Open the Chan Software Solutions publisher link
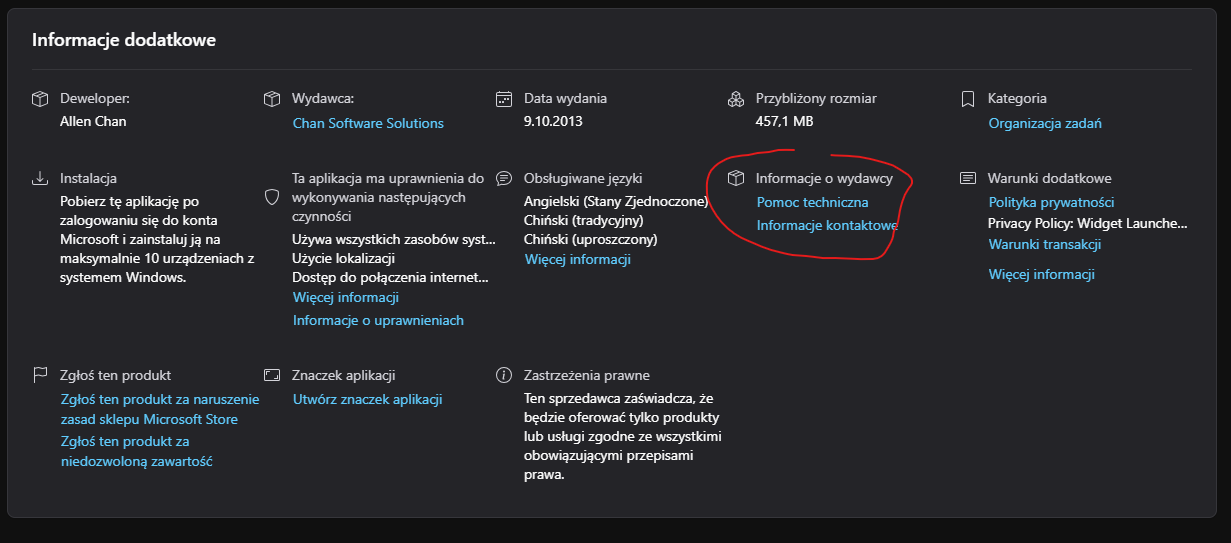Screen dimensions: 1231x543 pyautogui.click(x=368, y=123)
